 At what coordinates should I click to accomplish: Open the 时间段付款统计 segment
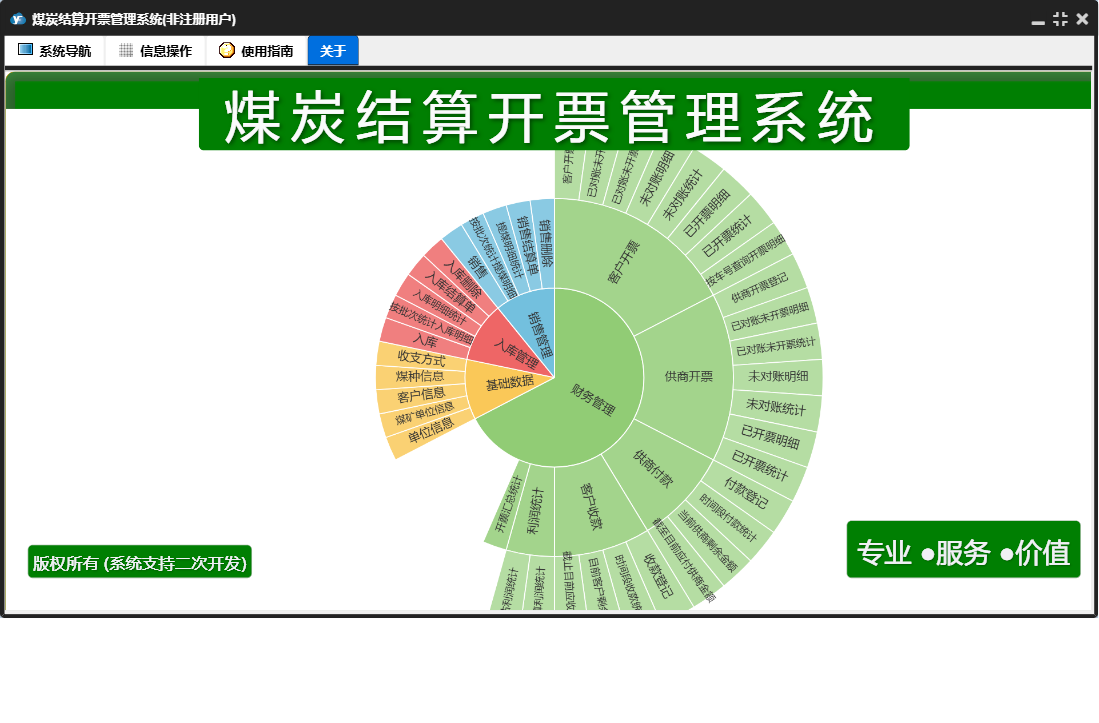point(728,517)
